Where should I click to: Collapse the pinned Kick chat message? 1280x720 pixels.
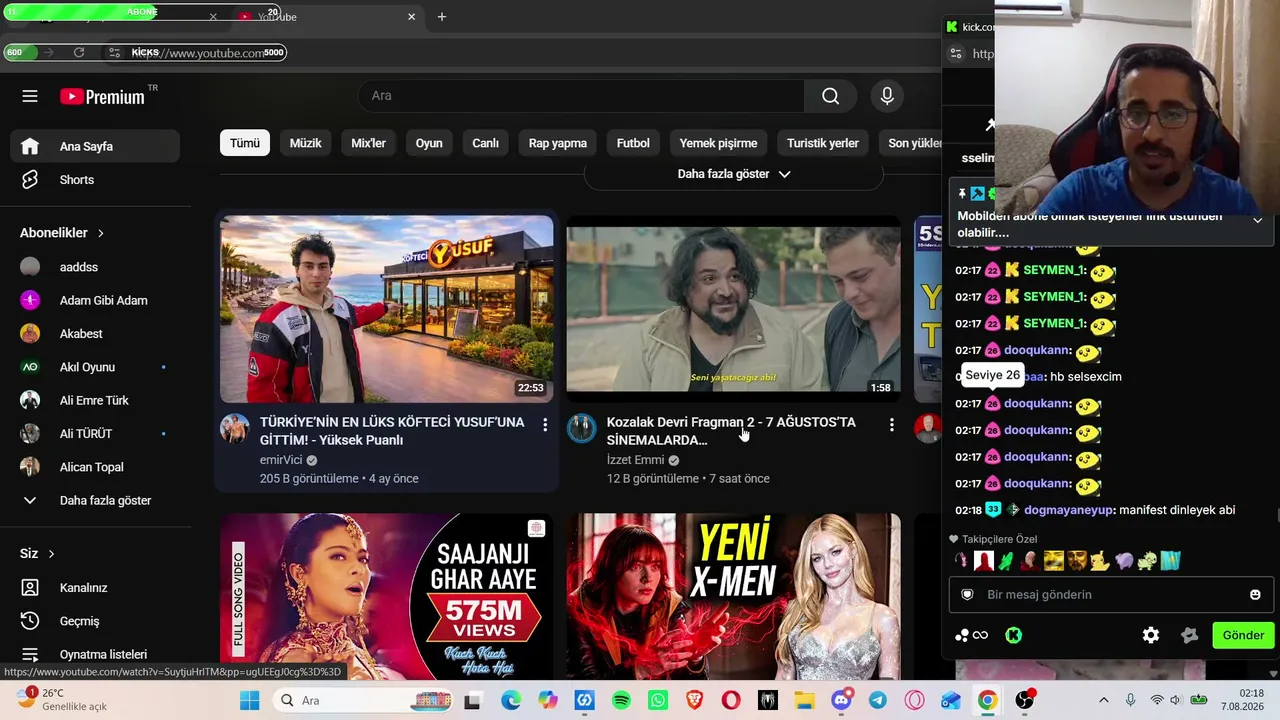pyautogui.click(x=1257, y=220)
